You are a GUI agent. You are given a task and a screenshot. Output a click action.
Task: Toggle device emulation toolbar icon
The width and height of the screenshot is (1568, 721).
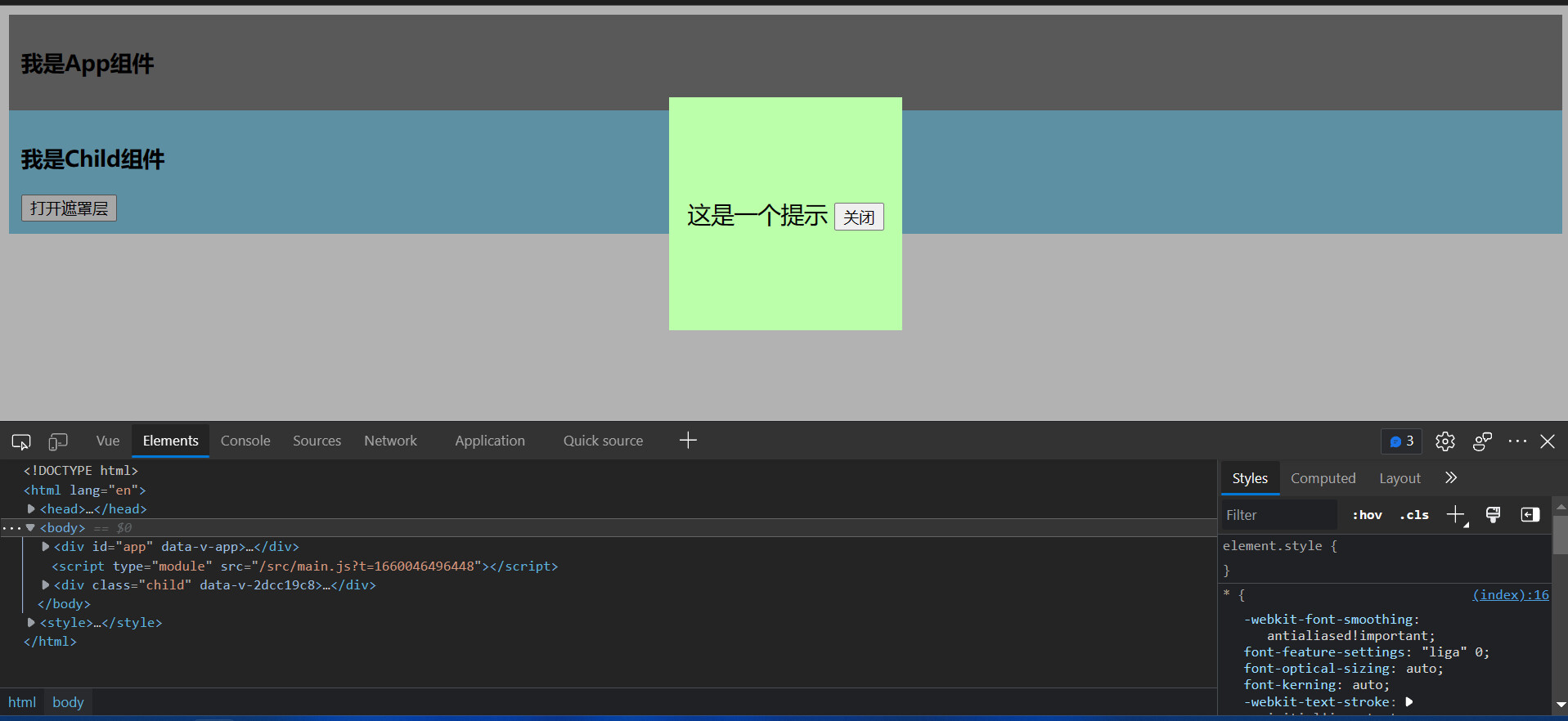pos(58,441)
